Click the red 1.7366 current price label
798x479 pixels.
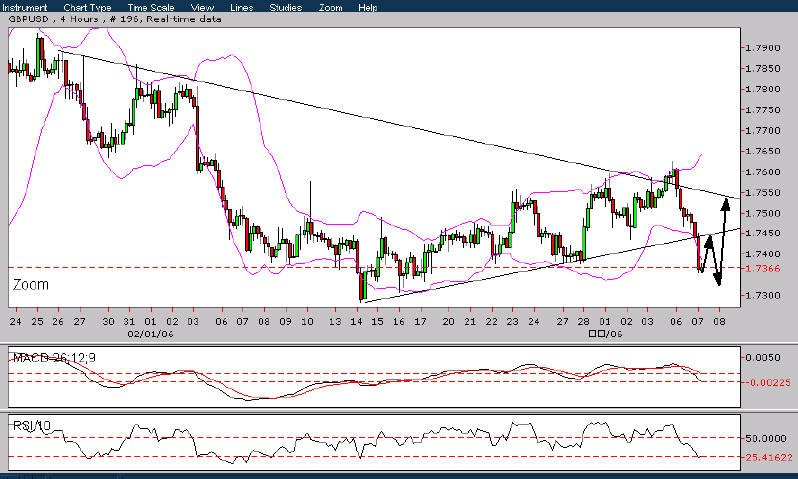click(x=762, y=268)
